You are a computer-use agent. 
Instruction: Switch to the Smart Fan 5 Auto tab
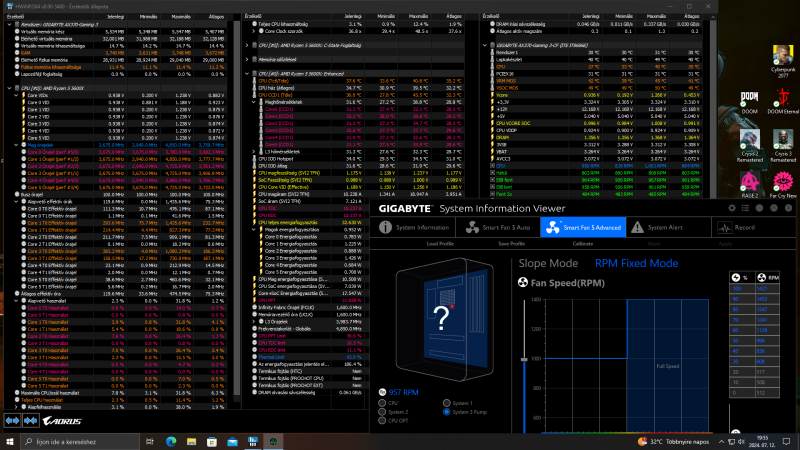coord(498,228)
